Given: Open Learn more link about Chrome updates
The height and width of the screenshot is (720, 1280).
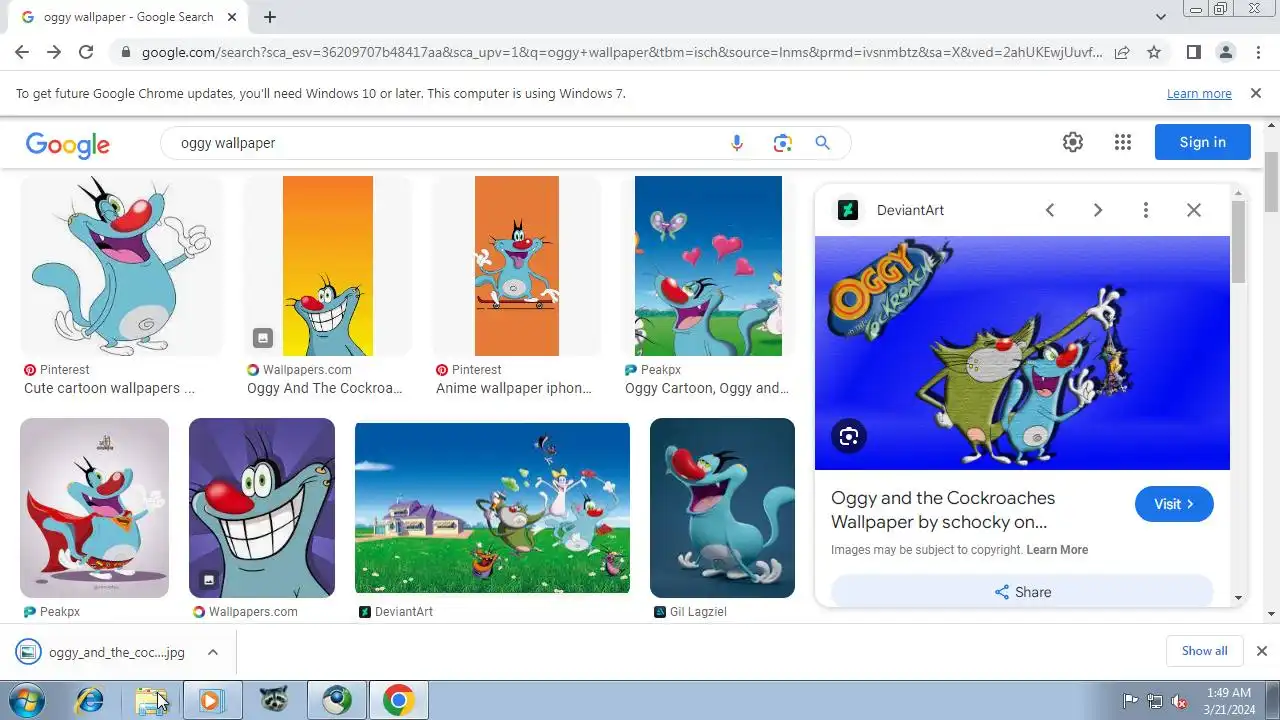Looking at the screenshot, I should [x=1199, y=93].
